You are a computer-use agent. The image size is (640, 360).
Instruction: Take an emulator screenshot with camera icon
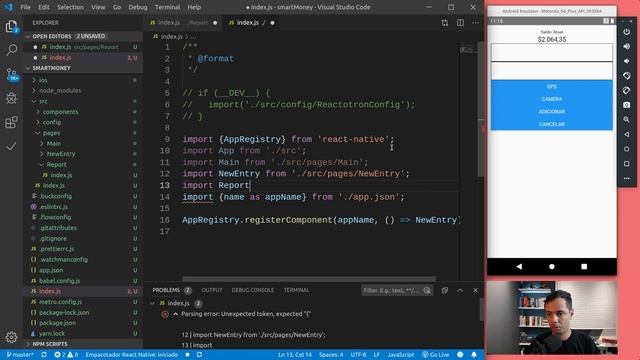[x=626, y=105]
